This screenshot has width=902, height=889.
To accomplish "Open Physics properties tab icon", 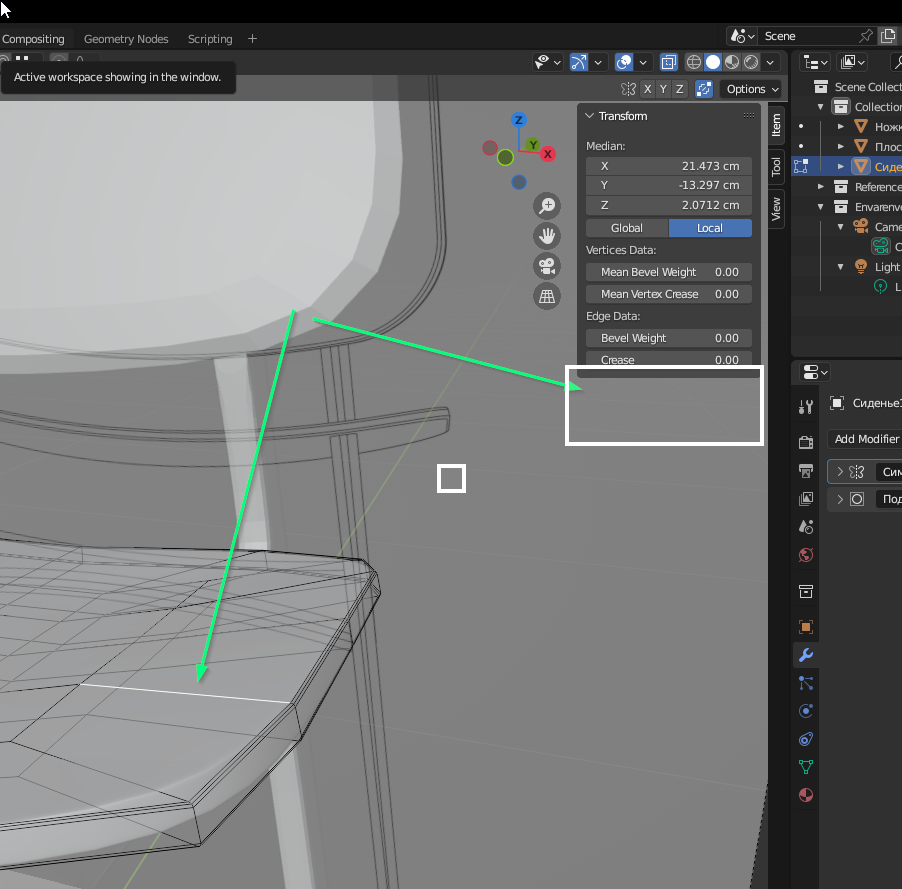I will [x=806, y=711].
